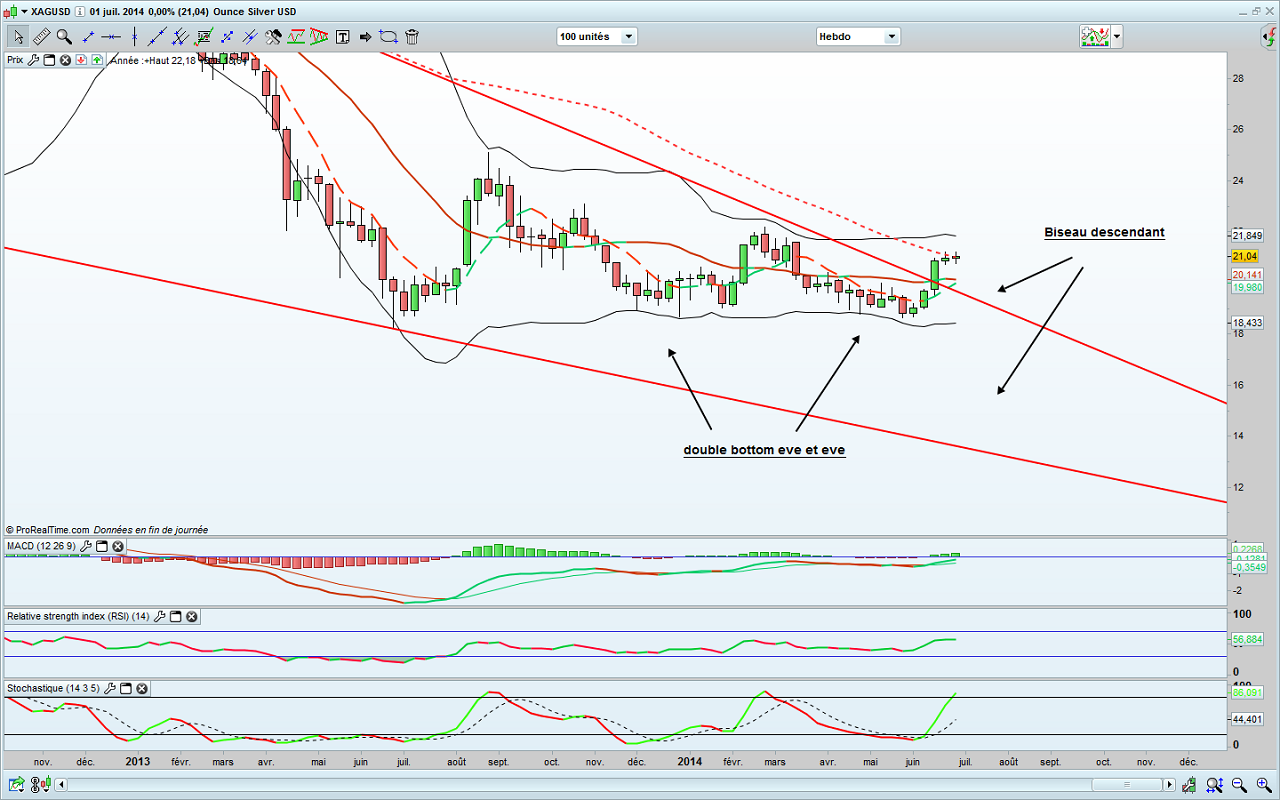This screenshot has height=800, width=1280.
Task: Select the text annotation tool
Action: coord(343,37)
